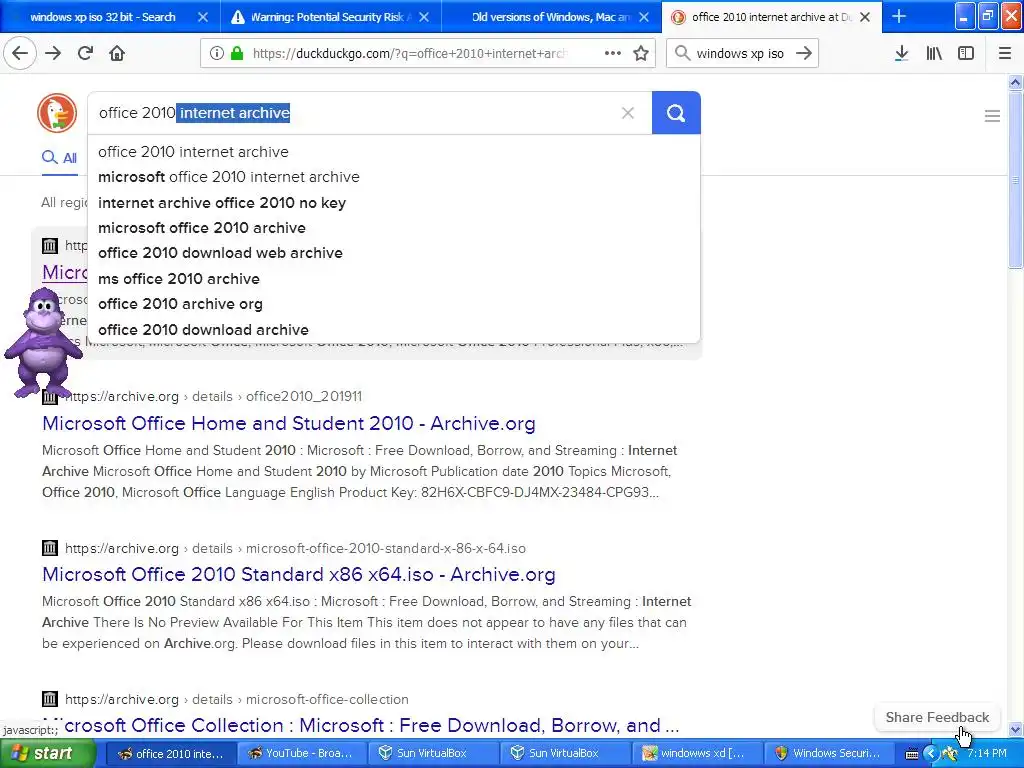Open page actions three-dot menu in address bar
This screenshot has width=1024, height=768.
coord(613,53)
